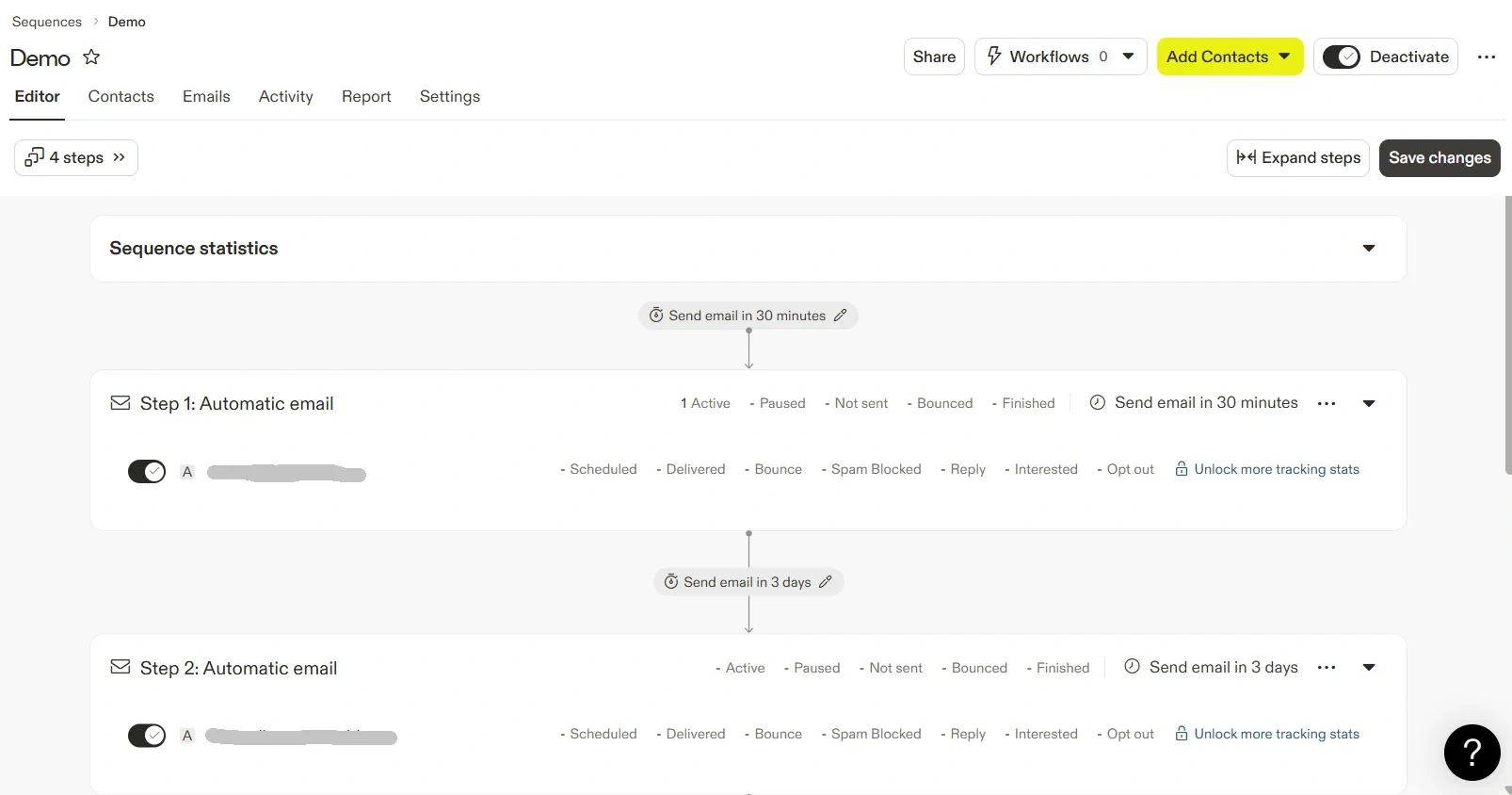Image resolution: width=1512 pixels, height=795 pixels.
Task: Disable Step 2 email variant A toggle
Action: [x=147, y=736]
